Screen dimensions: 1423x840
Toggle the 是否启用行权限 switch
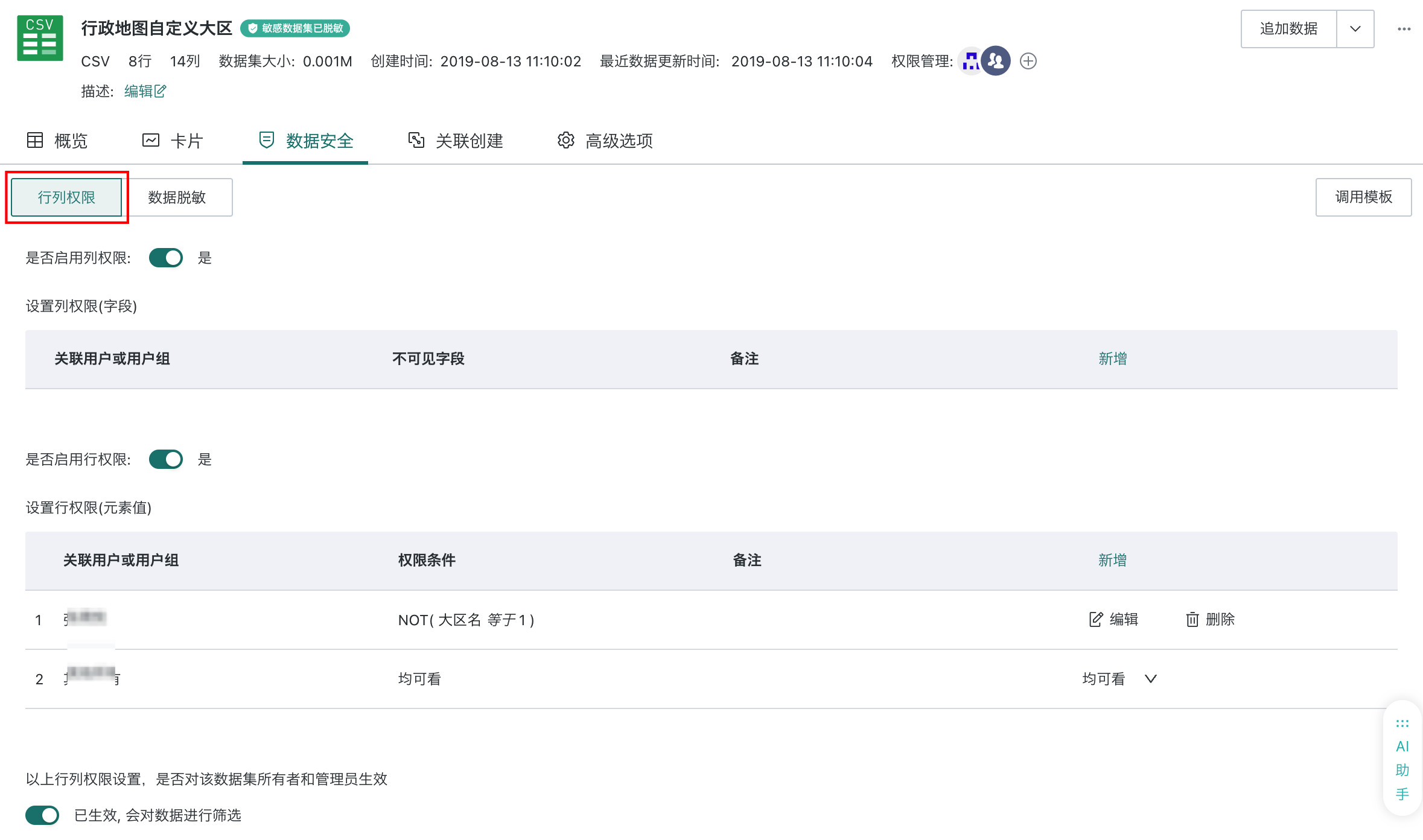(166, 459)
